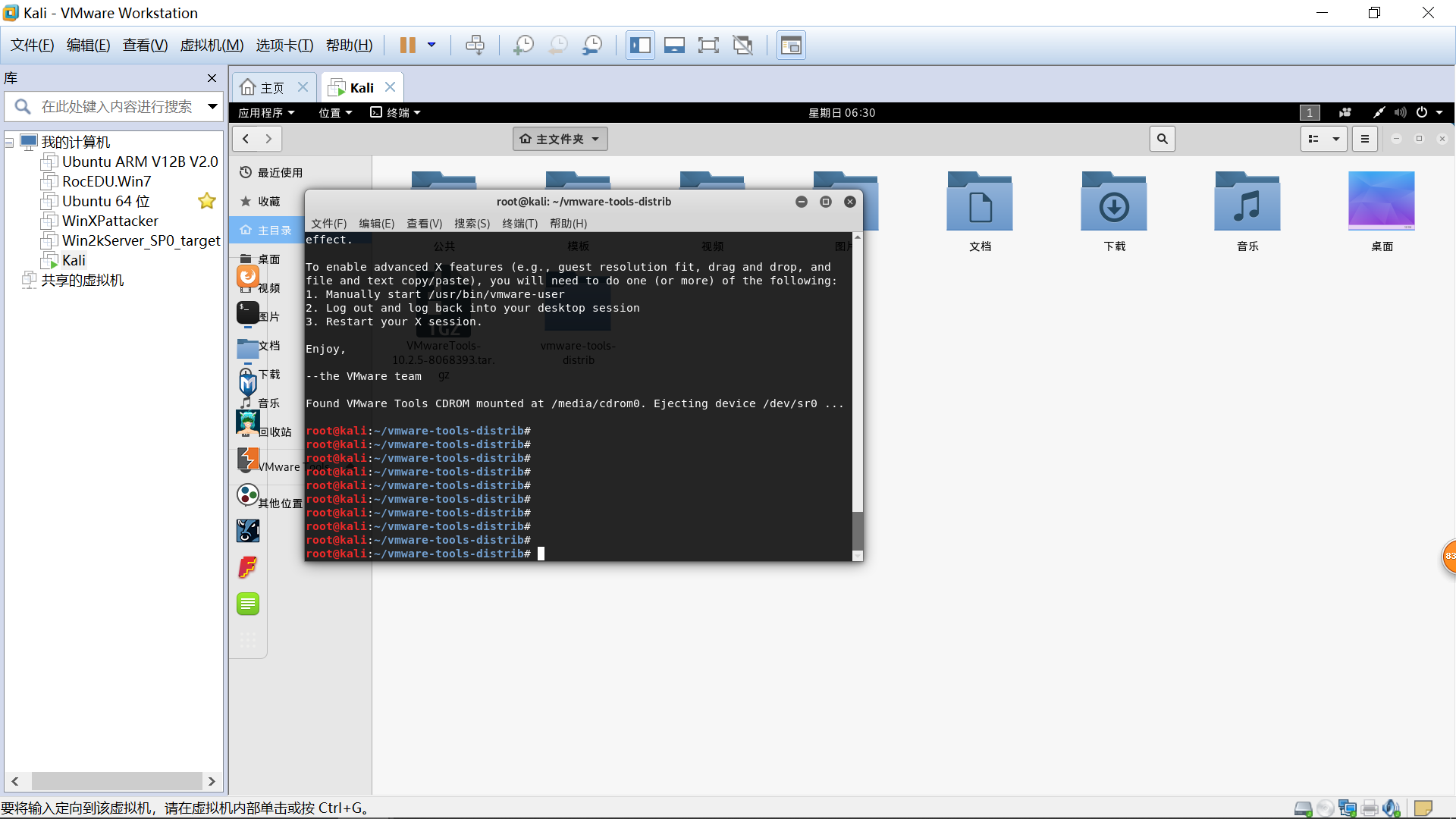Open the 下载 folder icon
This screenshot has height=819, width=1456.
[1114, 202]
